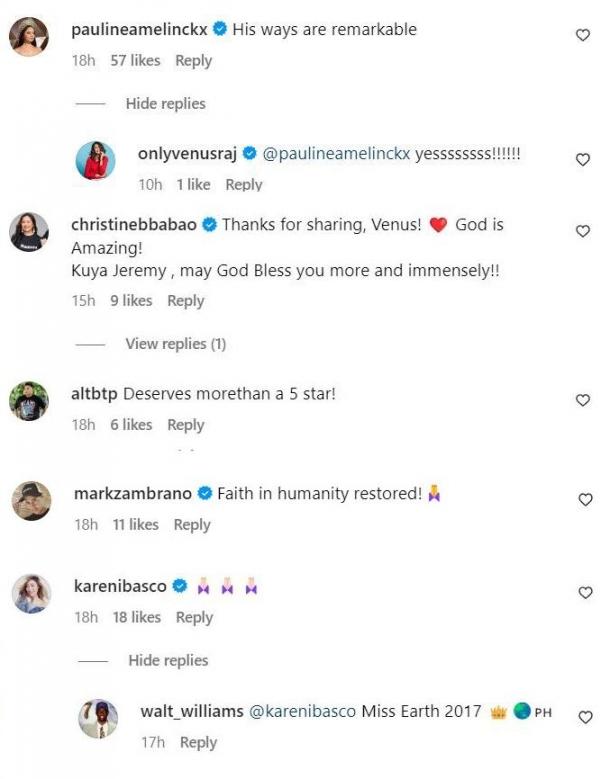Heart walt_williams's reply

(584, 716)
